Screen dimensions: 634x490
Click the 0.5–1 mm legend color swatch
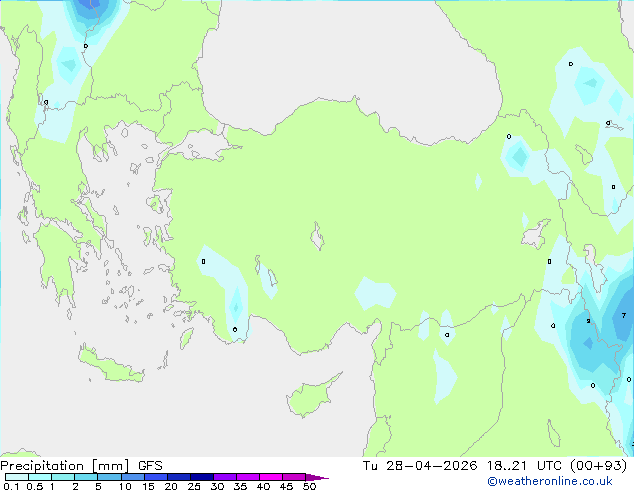40,477
